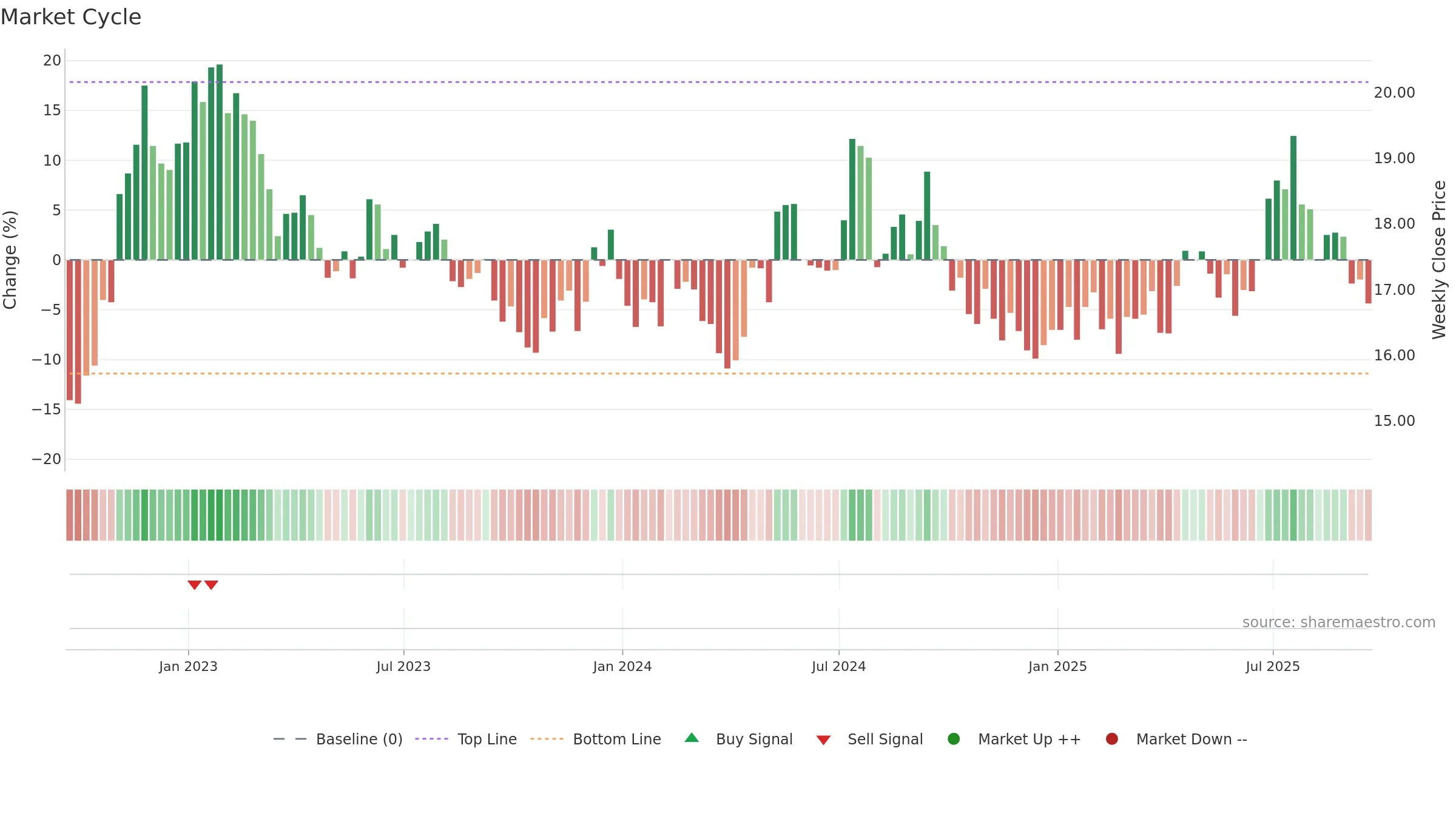This screenshot has height=819, width=1456.
Task: Toggle the Baseline (0) legend label
Action: click(x=359, y=740)
